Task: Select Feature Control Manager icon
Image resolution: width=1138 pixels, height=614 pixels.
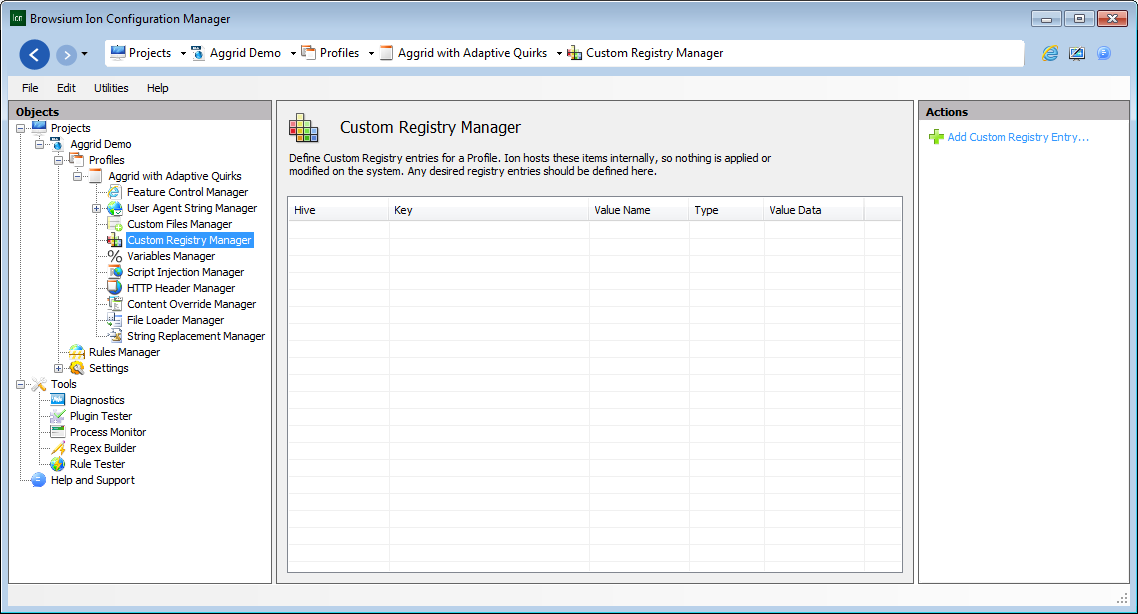Action: point(115,192)
